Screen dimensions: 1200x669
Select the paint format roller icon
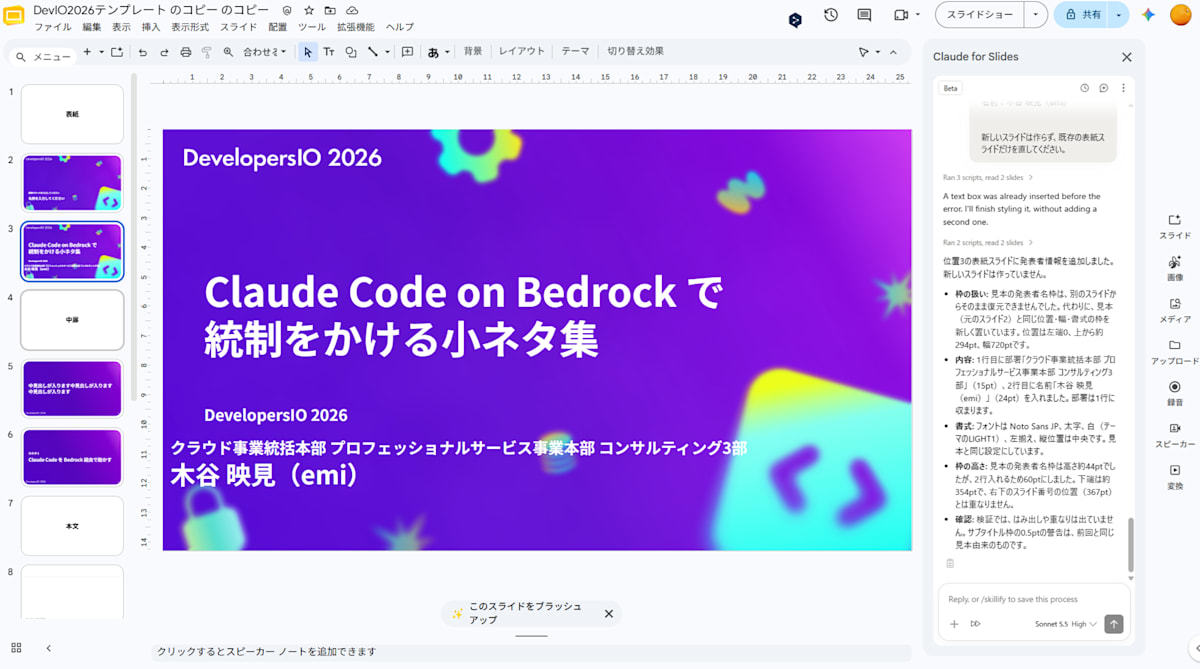click(x=207, y=52)
